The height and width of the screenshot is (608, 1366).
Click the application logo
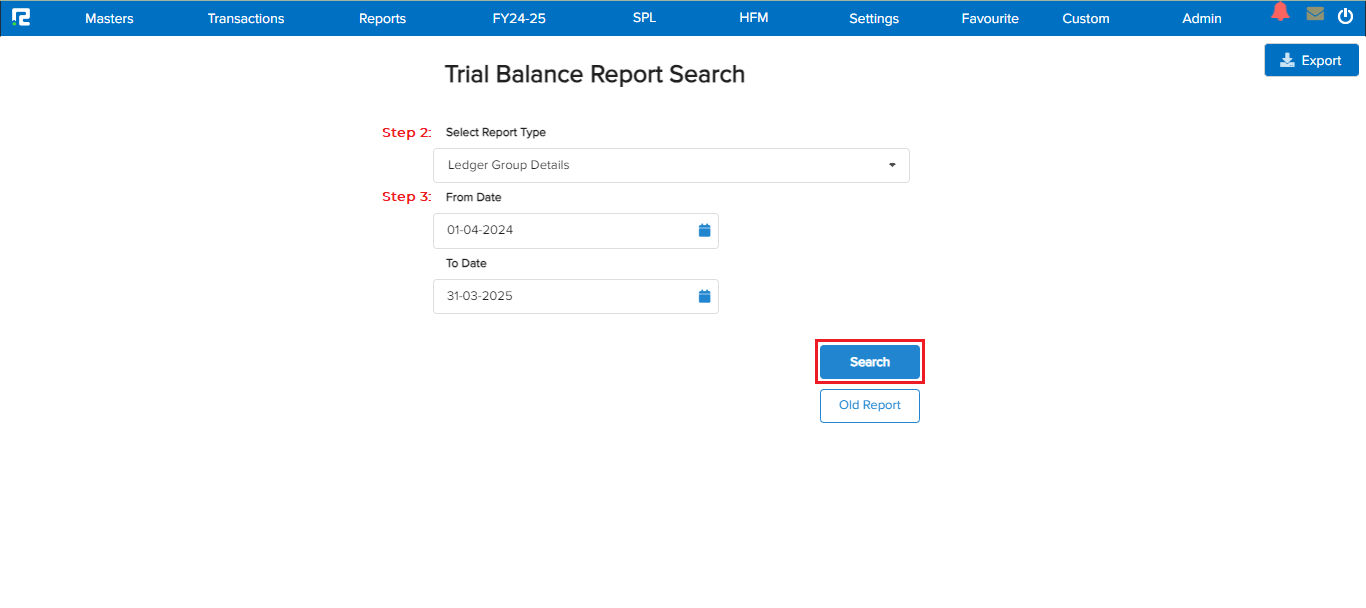(21, 17)
